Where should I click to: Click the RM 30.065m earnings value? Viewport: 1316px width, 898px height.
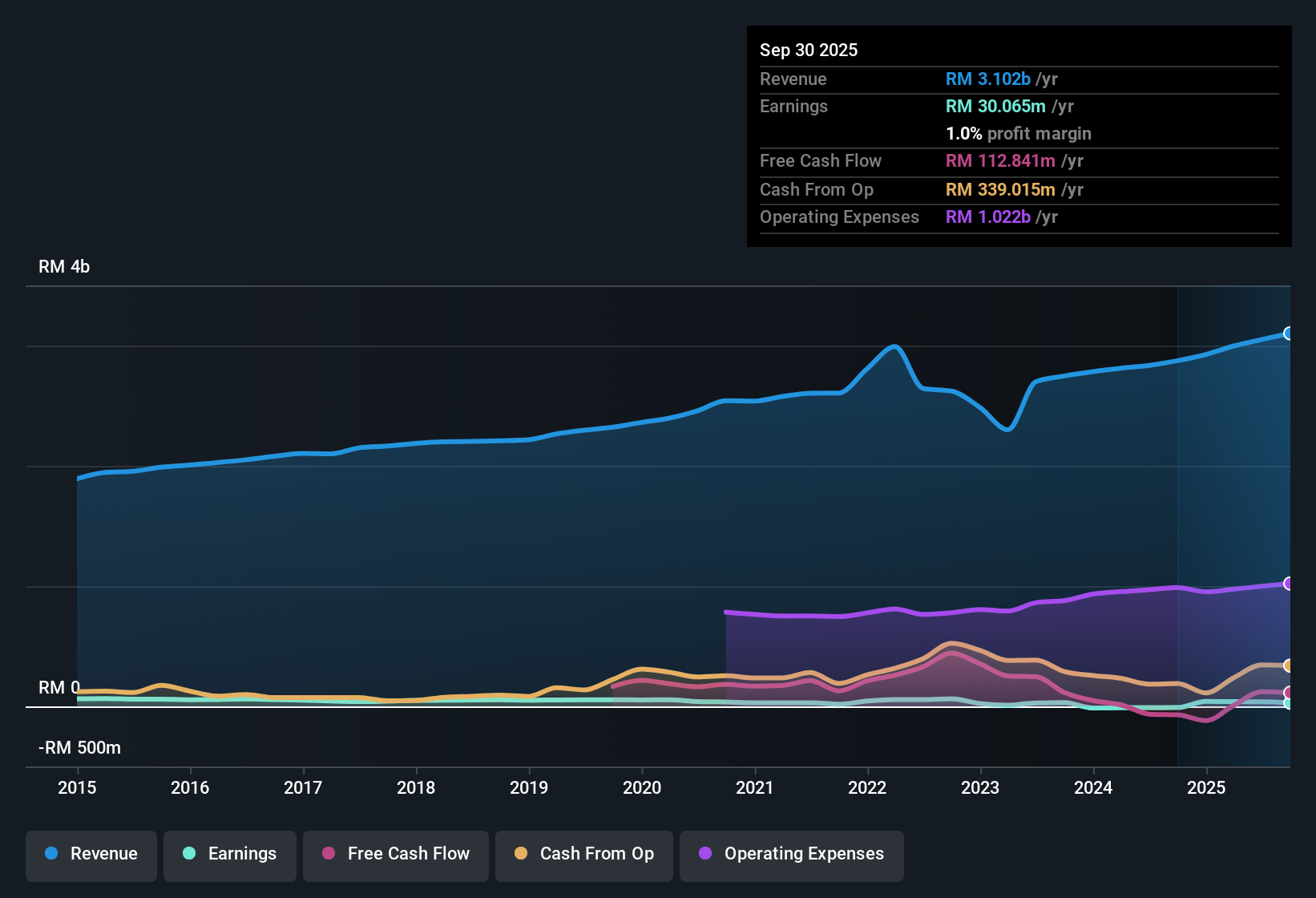pos(995,106)
